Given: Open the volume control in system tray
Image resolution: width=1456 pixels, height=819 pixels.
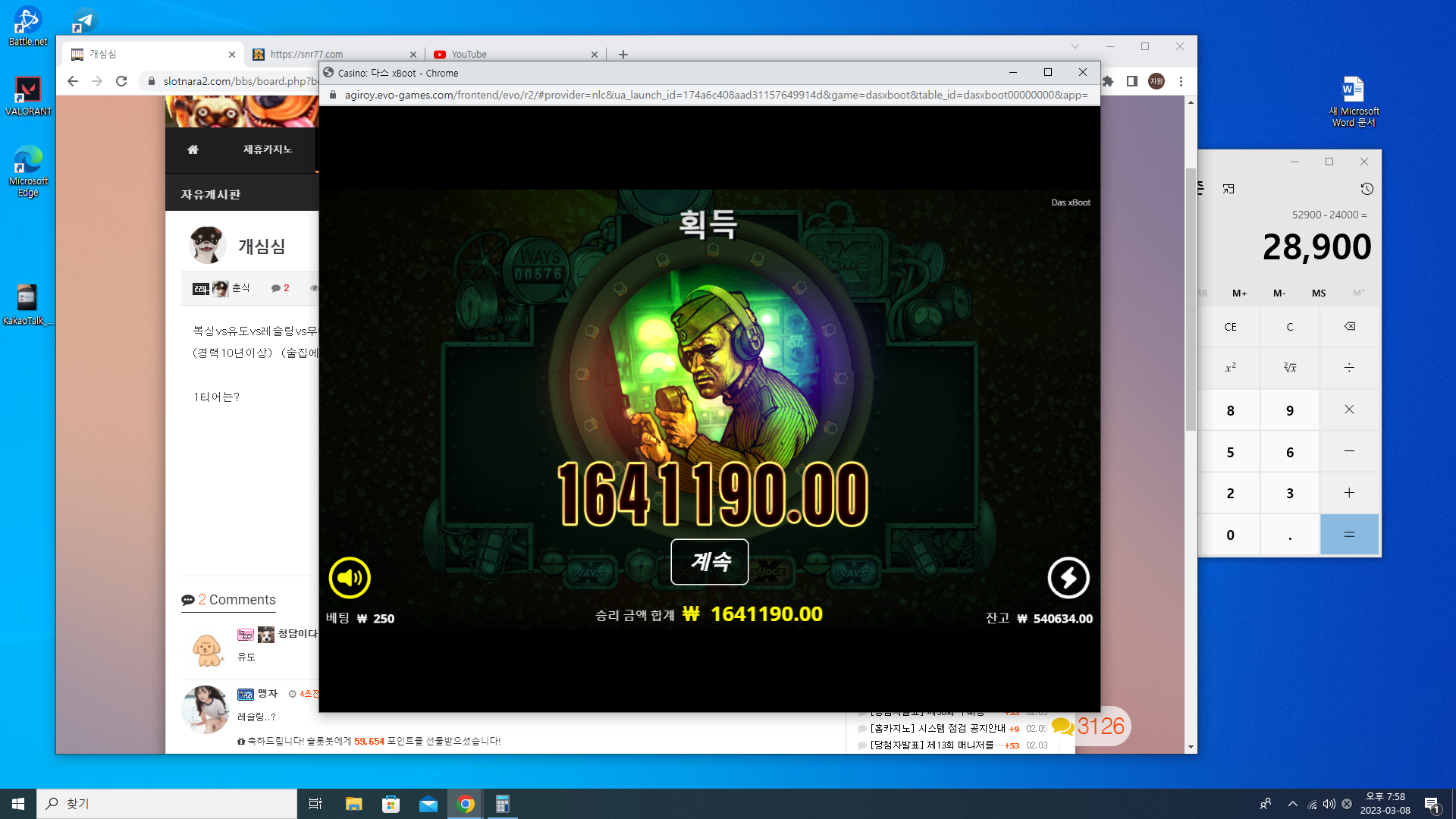Looking at the screenshot, I should [x=1329, y=804].
